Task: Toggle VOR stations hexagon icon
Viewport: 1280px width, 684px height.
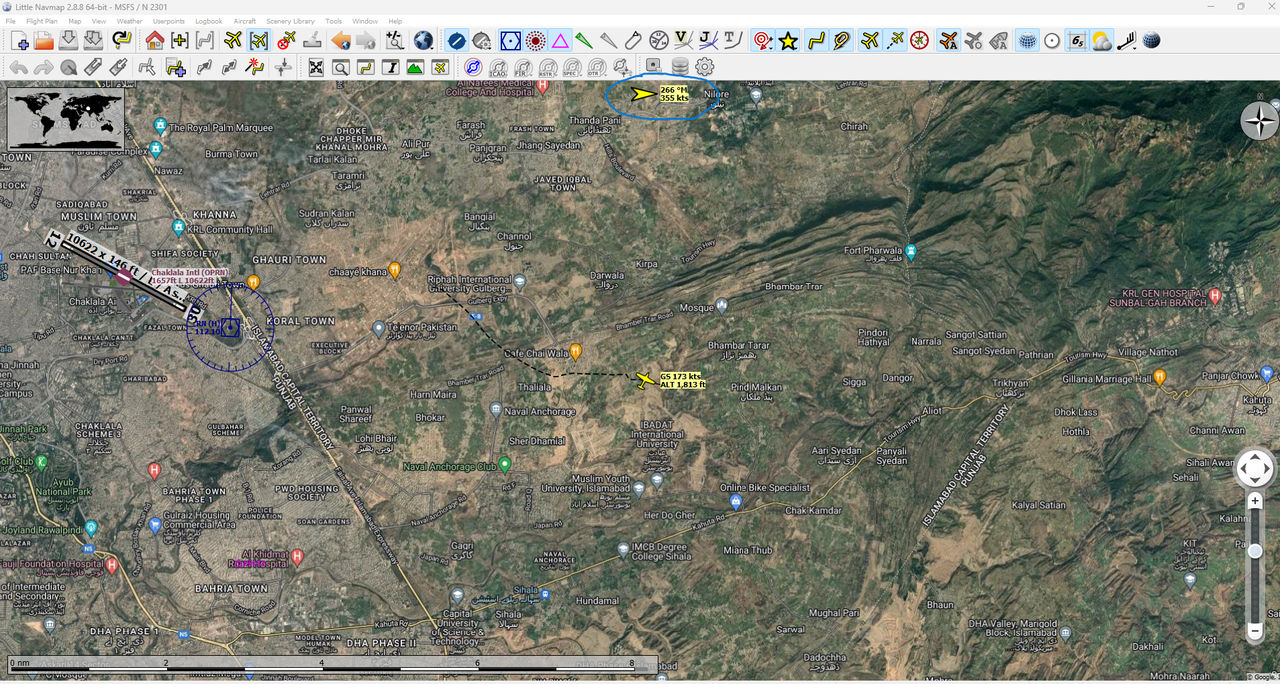Action: pos(510,41)
